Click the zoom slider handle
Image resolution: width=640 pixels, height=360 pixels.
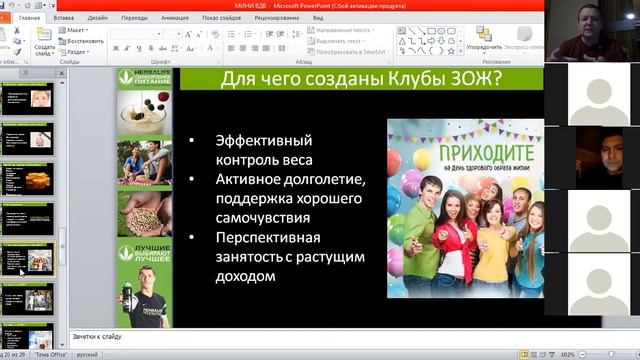pyautogui.click(x=611, y=355)
